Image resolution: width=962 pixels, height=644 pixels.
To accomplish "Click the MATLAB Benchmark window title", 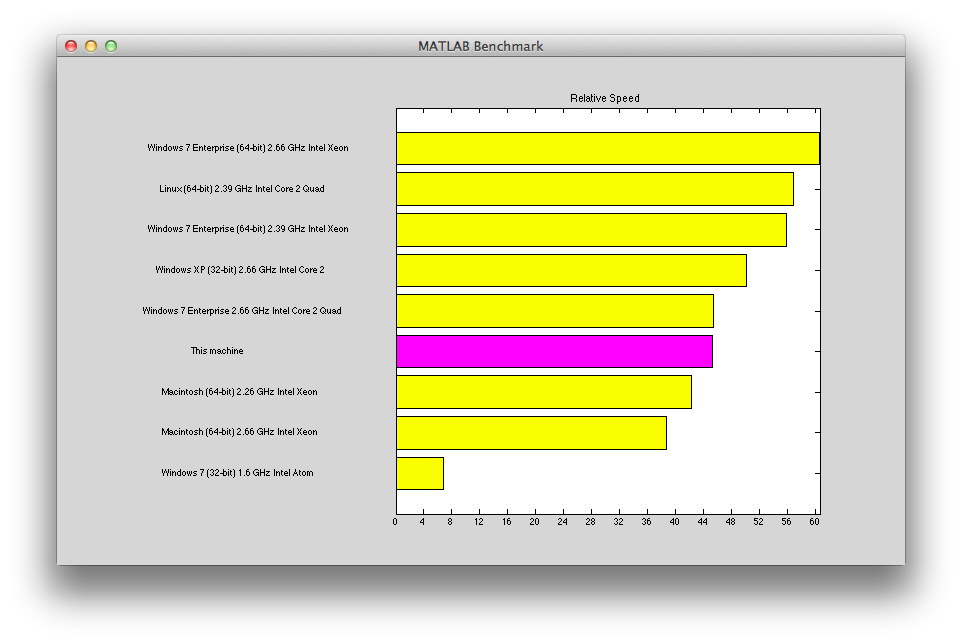I will pyautogui.click(x=480, y=47).
